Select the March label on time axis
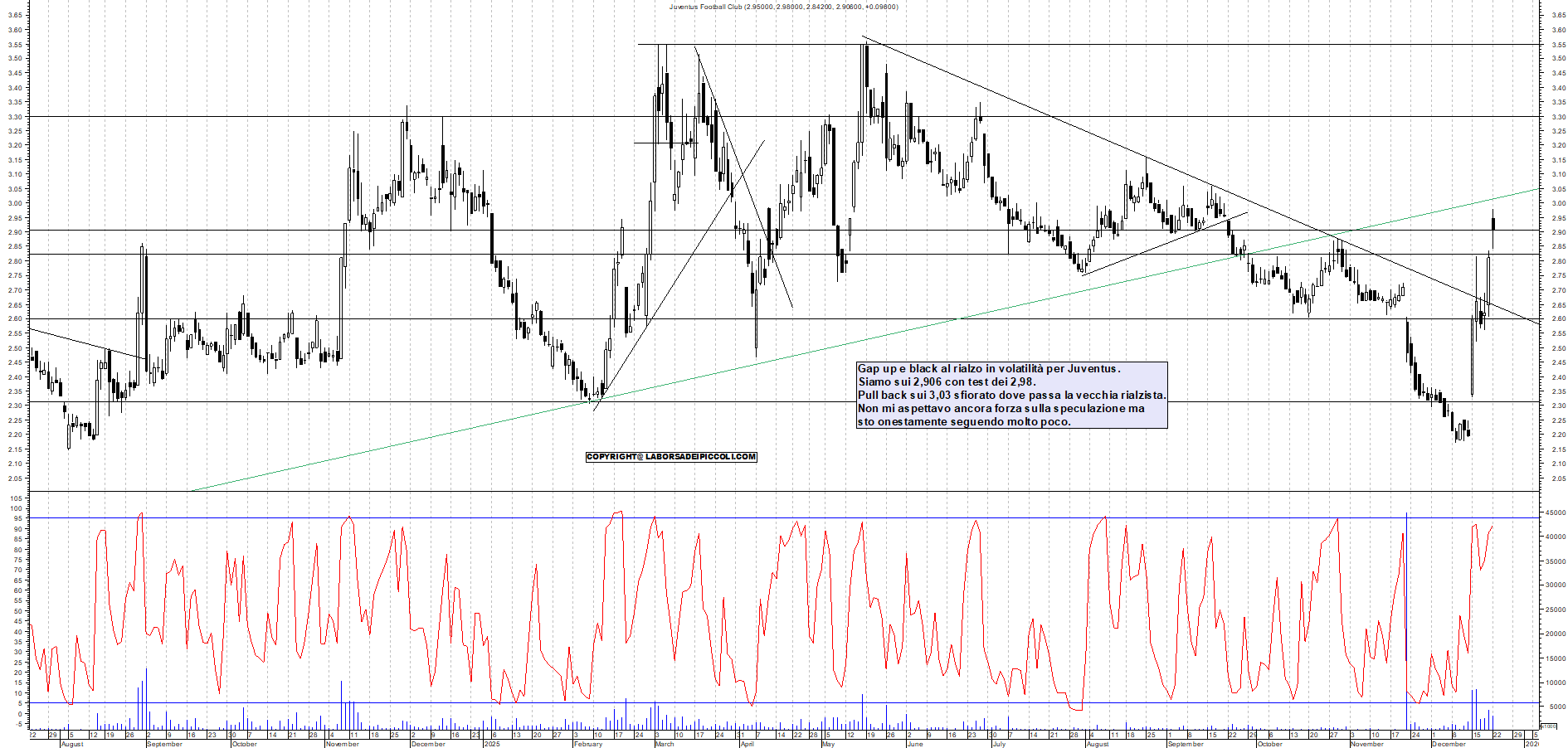The width and height of the screenshot is (1568, 748). point(665,744)
